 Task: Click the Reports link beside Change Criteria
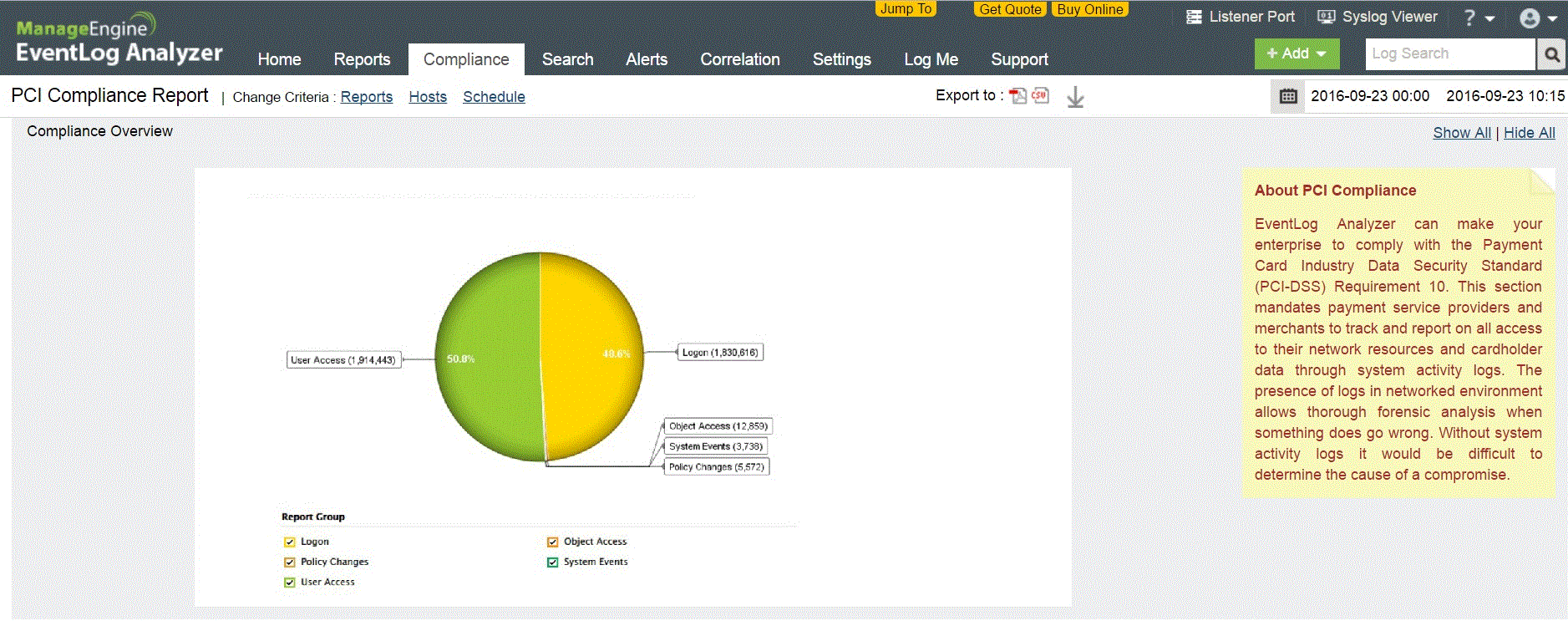coord(367,97)
